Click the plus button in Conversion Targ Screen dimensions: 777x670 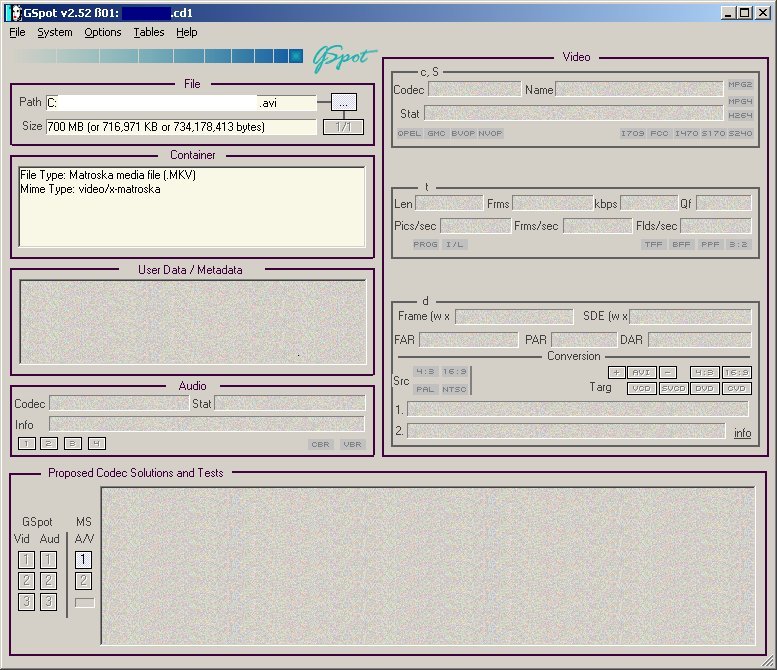(x=616, y=373)
